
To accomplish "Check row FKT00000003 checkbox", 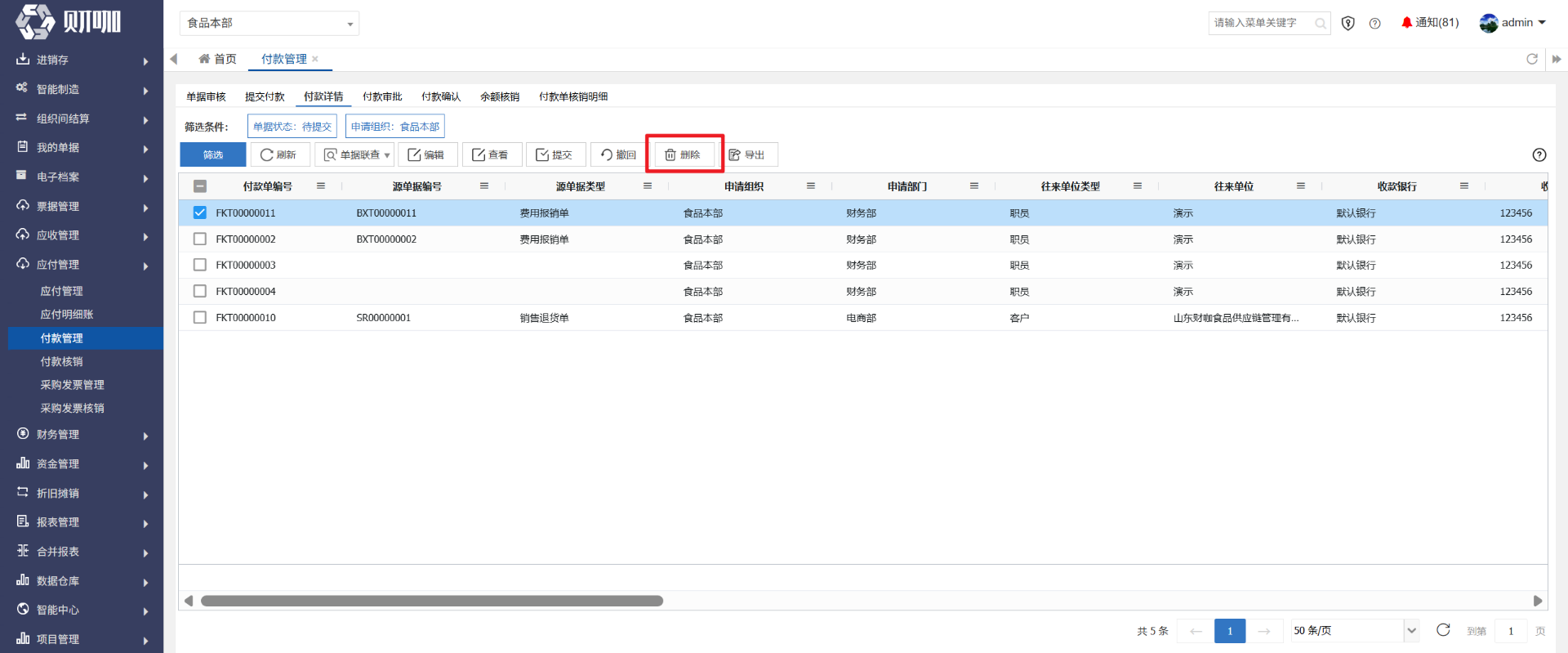I will click(x=200, y=265).
